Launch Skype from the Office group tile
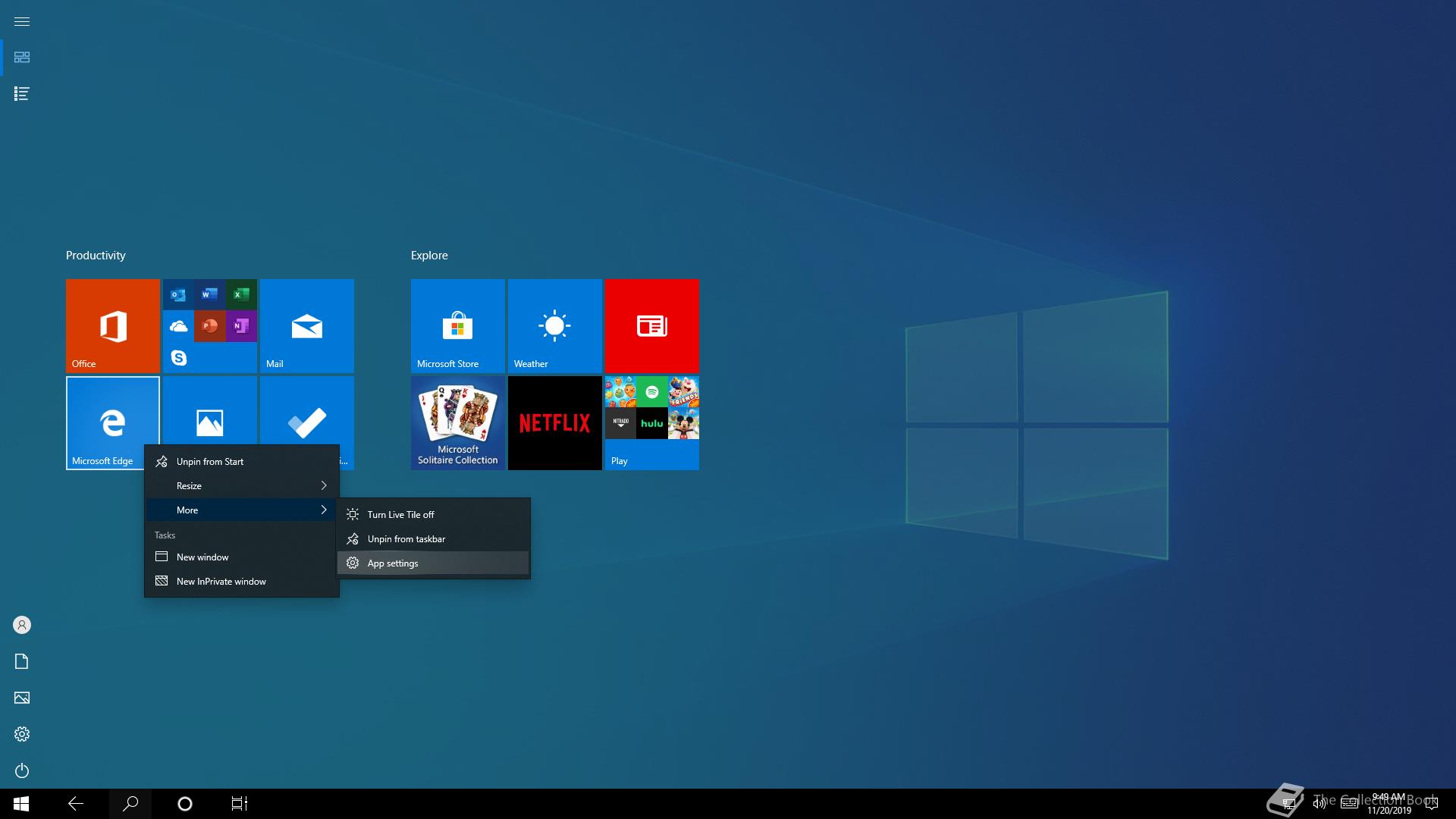The height and width of the screenshot is (819, 1456). point(178,358)
